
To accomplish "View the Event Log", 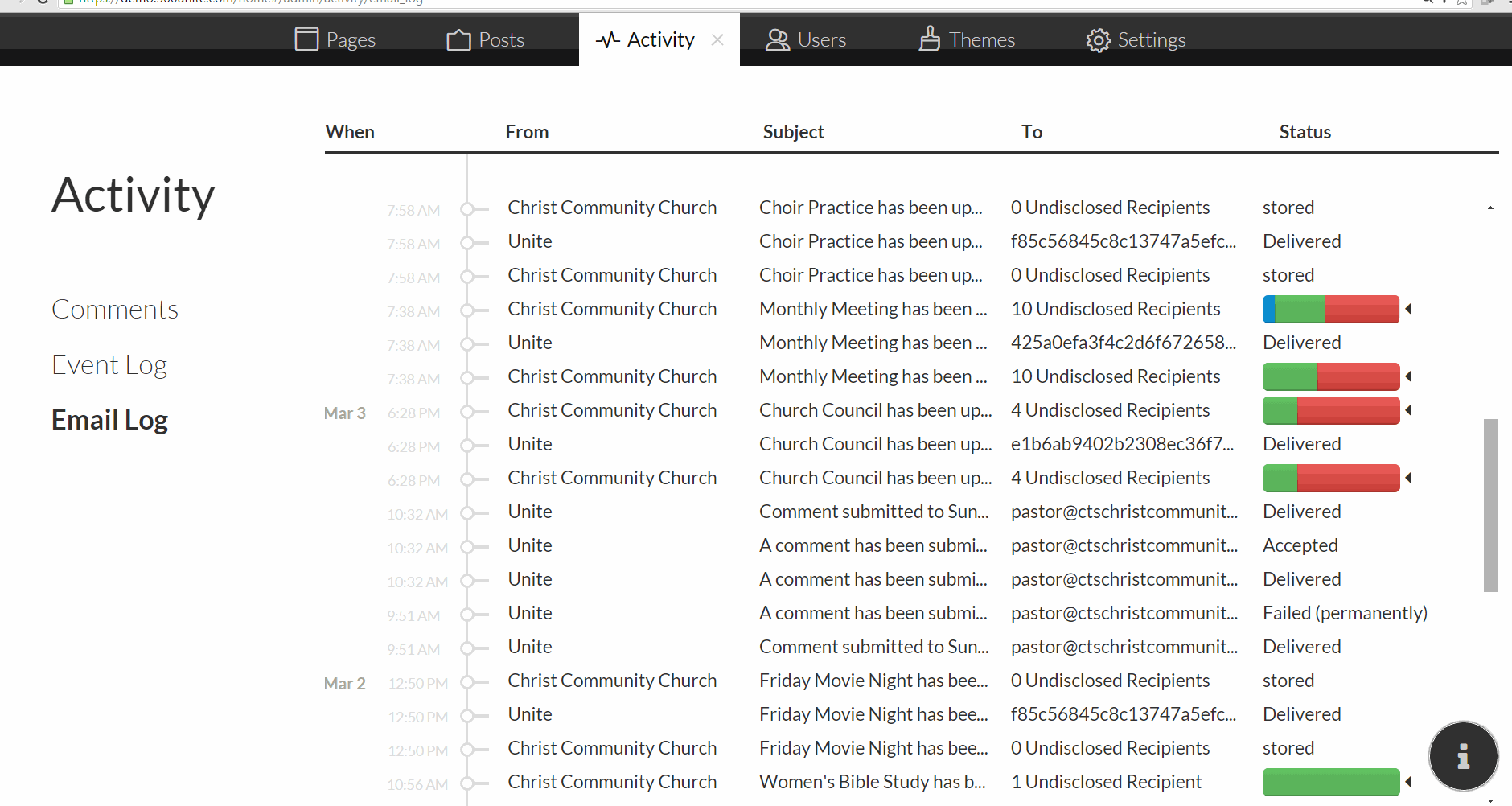I will click(109, 364).
